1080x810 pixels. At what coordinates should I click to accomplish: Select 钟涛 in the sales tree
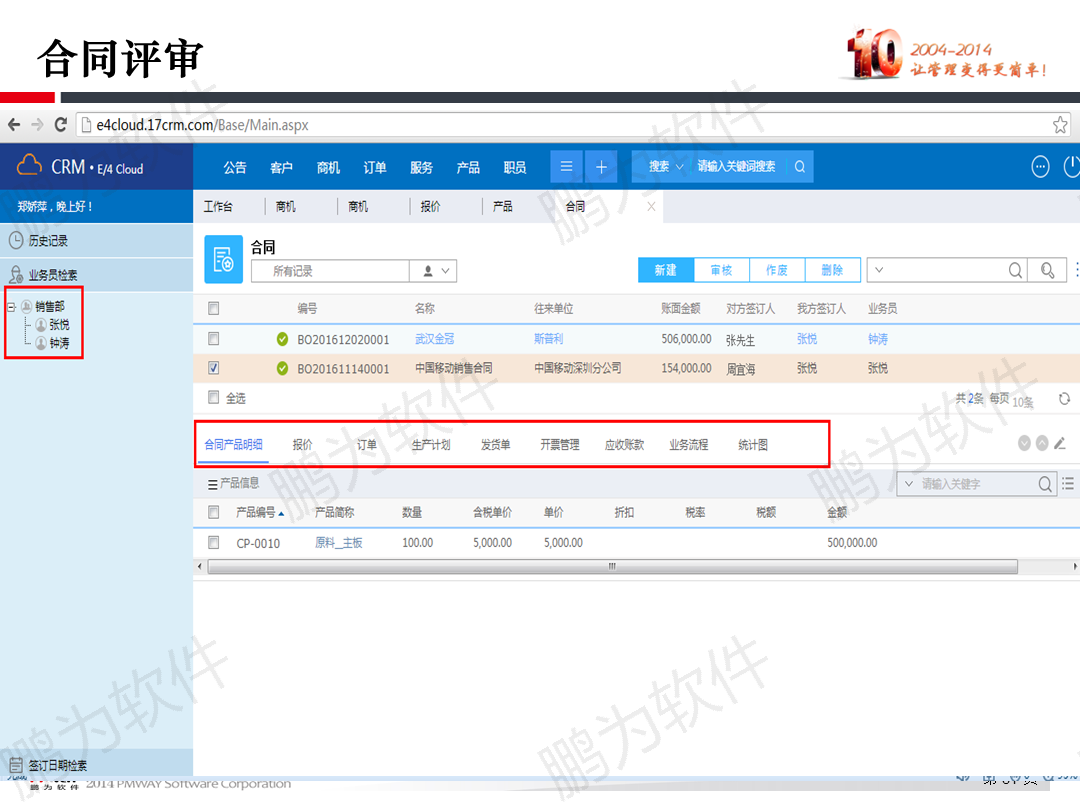tap(59, 343)
